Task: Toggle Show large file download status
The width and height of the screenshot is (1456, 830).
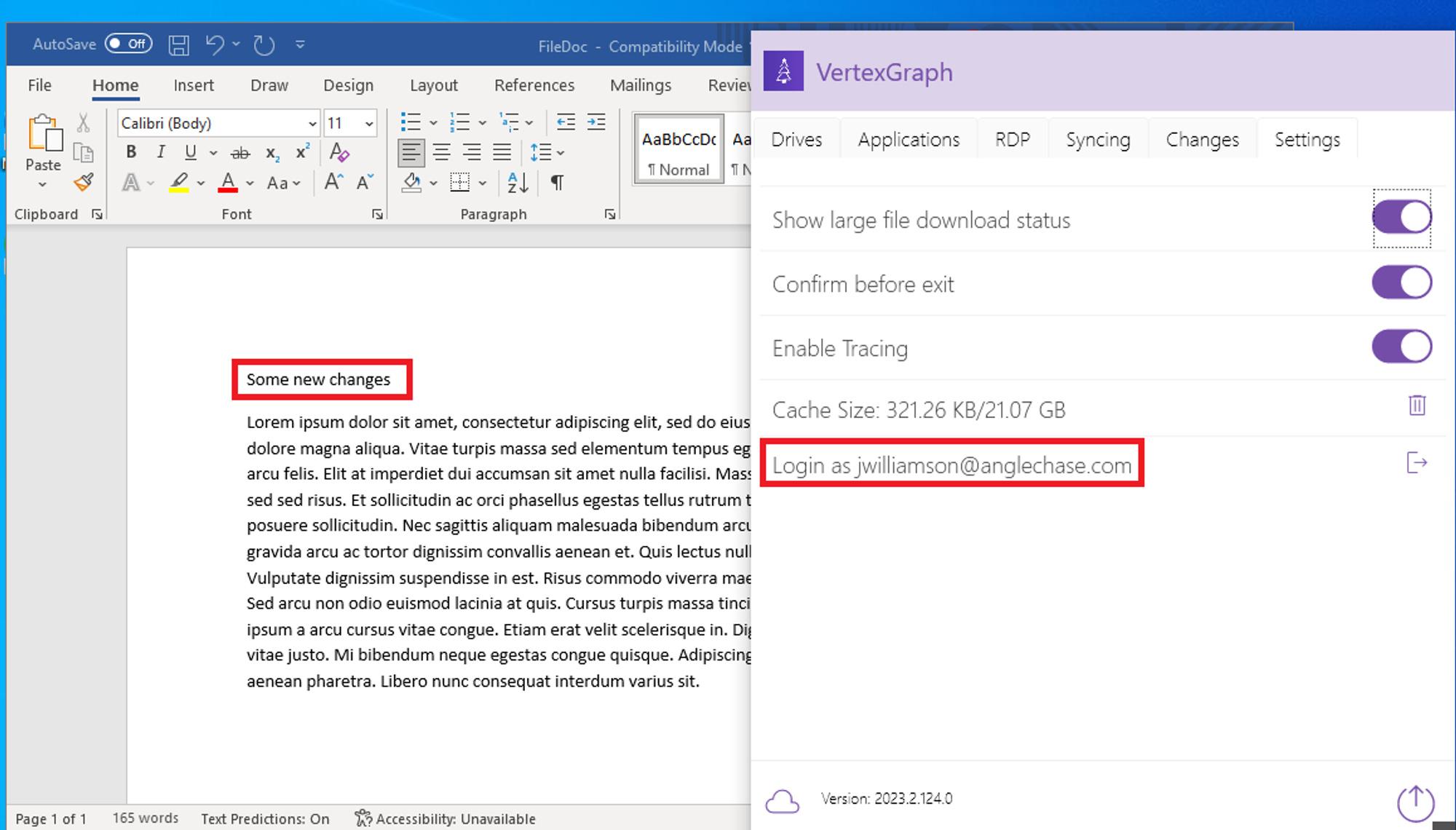Action: coord(1402,218)
